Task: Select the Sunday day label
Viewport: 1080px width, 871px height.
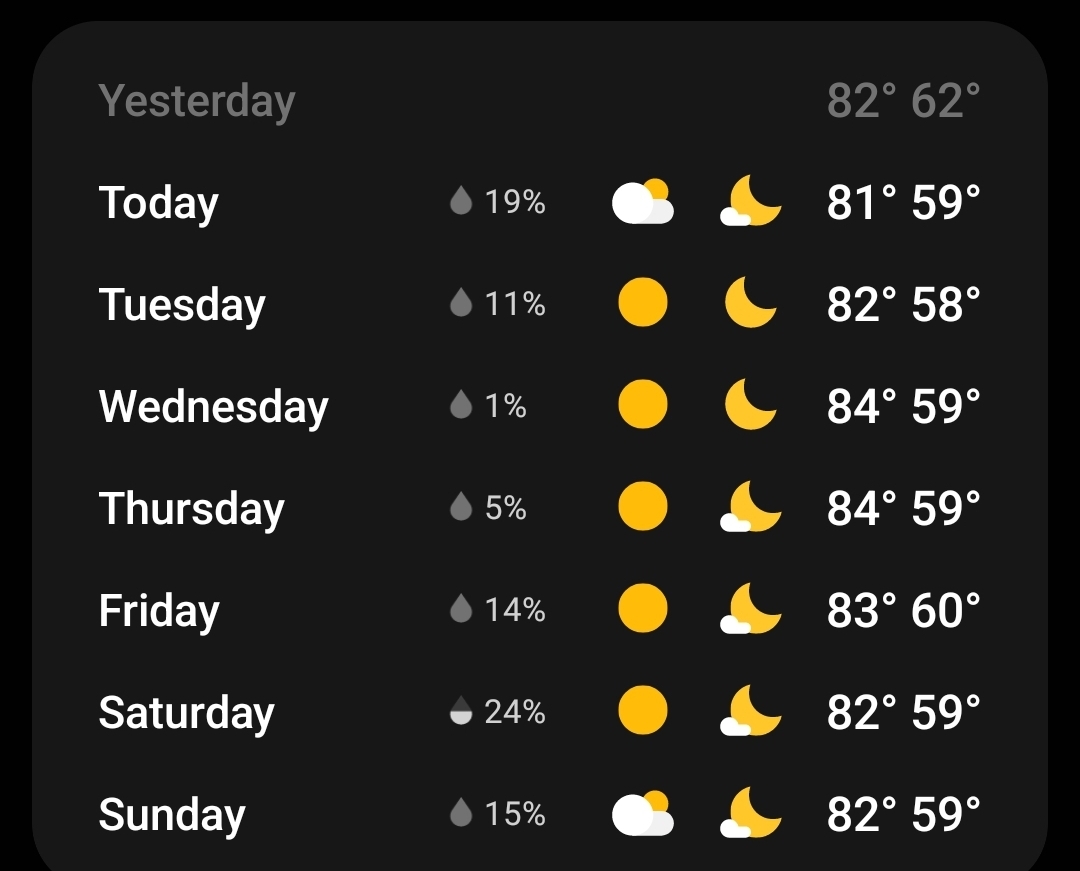Action: pyautogui.click(x=172, y=815)
